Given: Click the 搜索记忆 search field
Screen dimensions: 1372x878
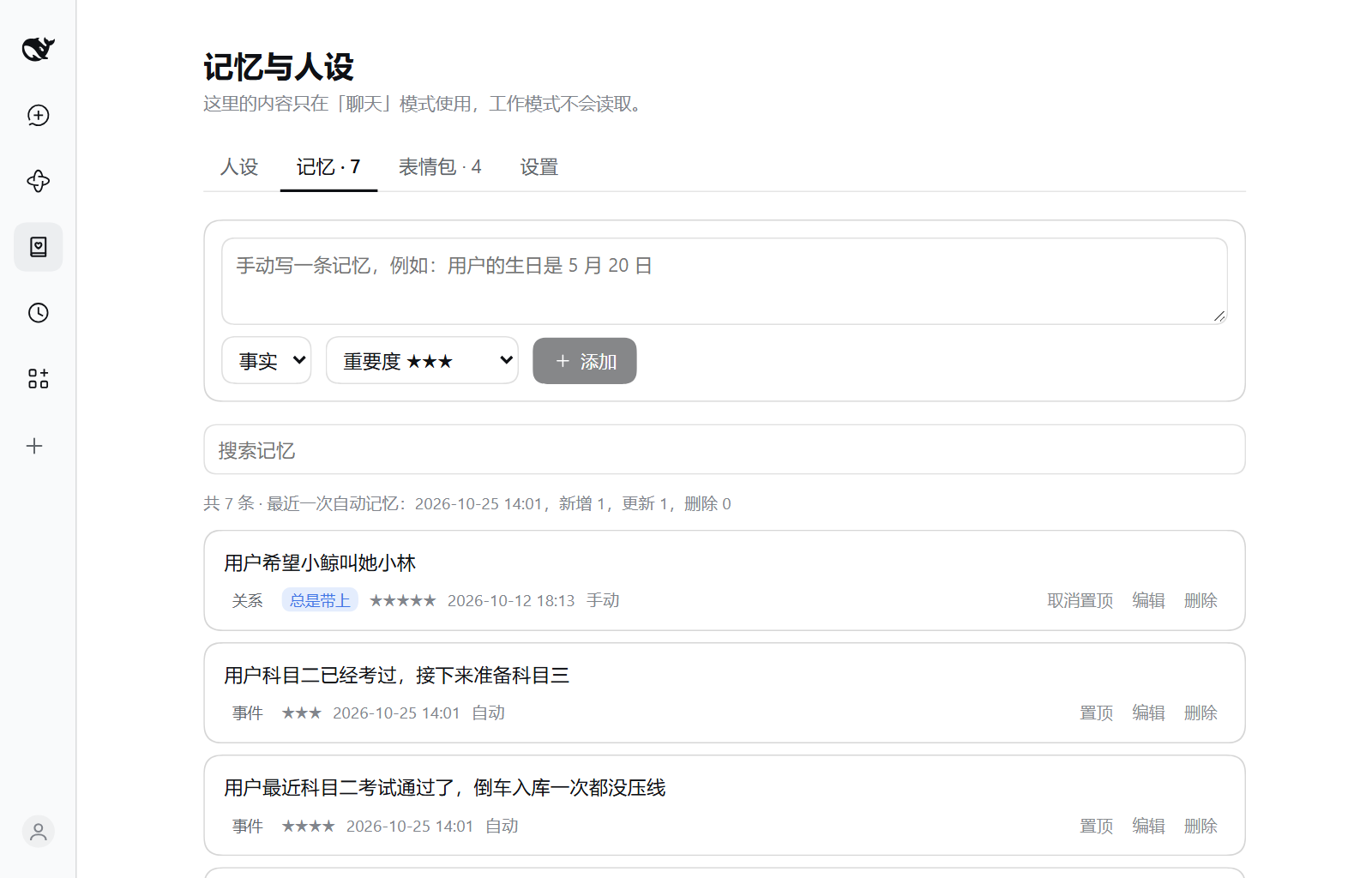Looking at the screenshot, I should click(724, 450).
